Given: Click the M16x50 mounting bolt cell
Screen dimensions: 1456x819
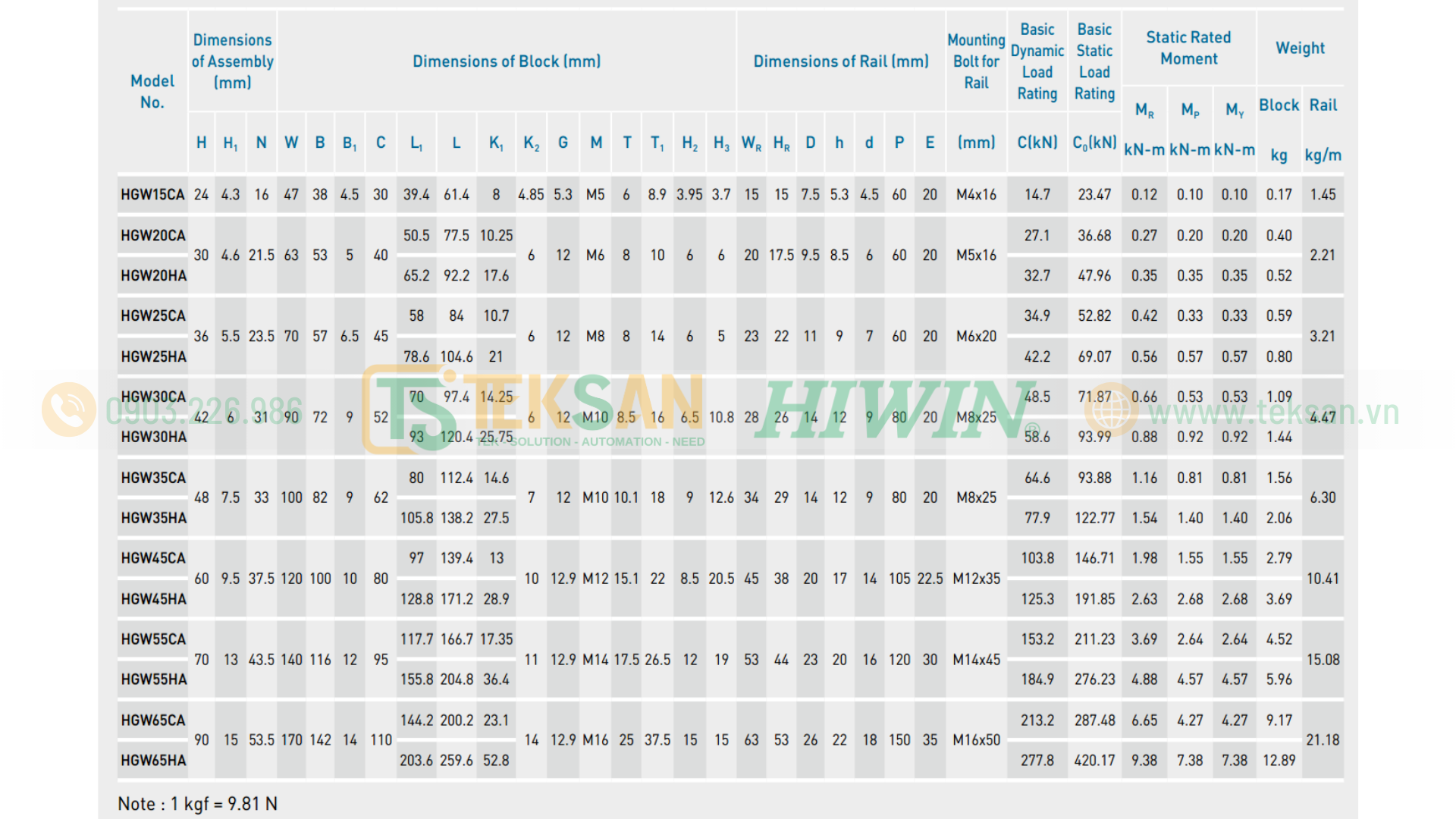Looking at the screenshot, I should pos(977,740).
